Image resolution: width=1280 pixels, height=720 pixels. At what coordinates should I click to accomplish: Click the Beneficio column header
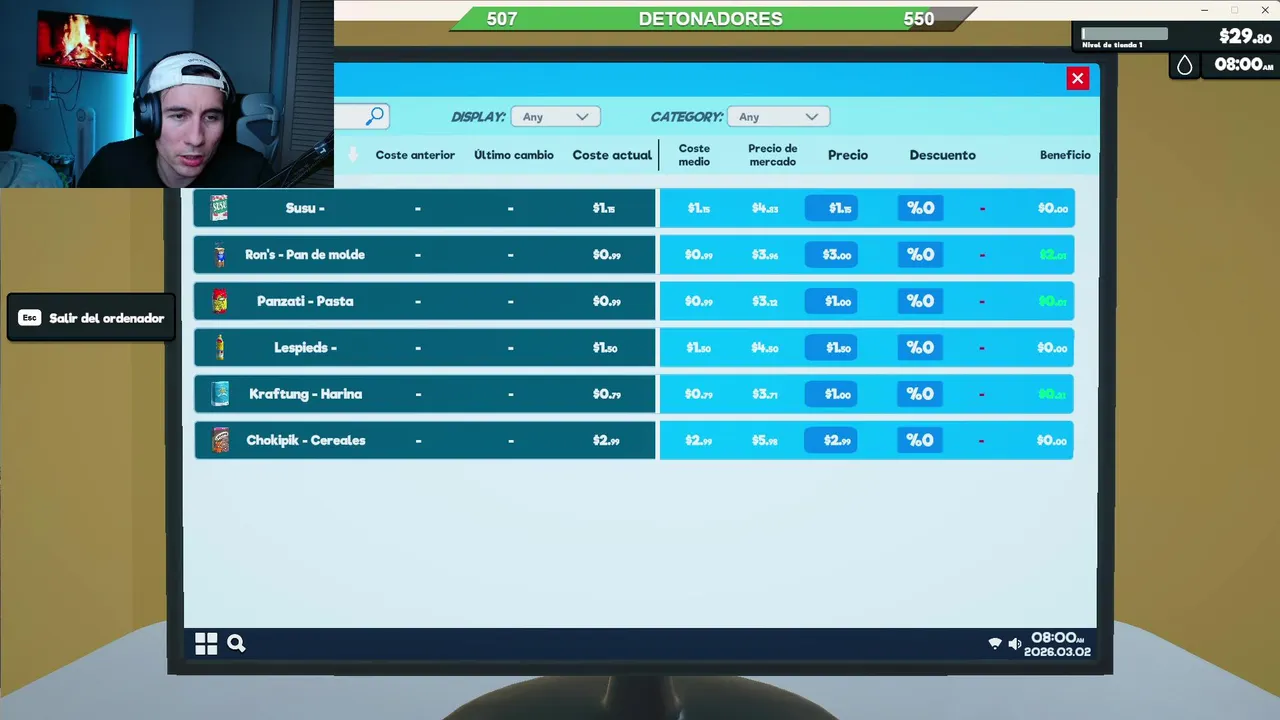[x=1065, y=155]
